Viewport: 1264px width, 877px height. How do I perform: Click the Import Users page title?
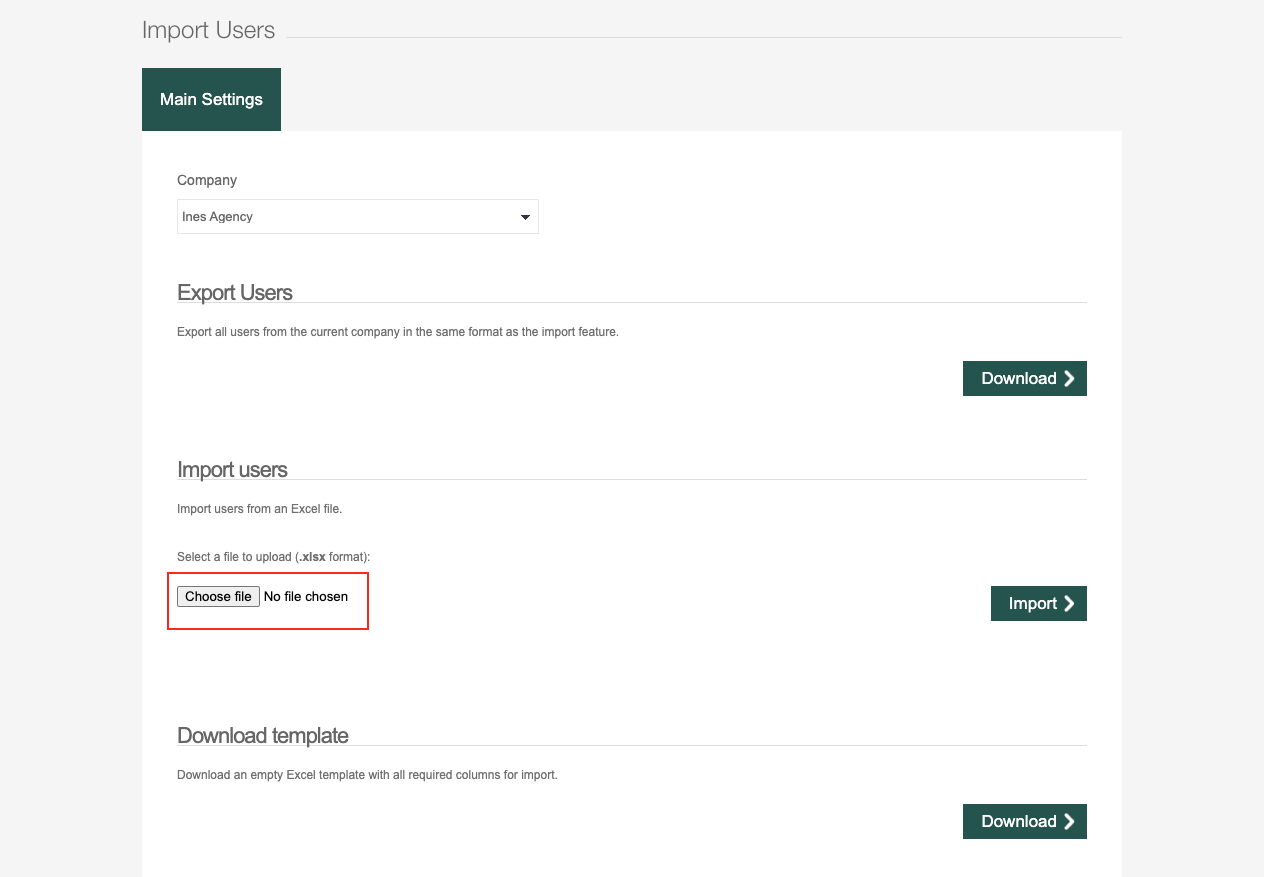[208, 30]
